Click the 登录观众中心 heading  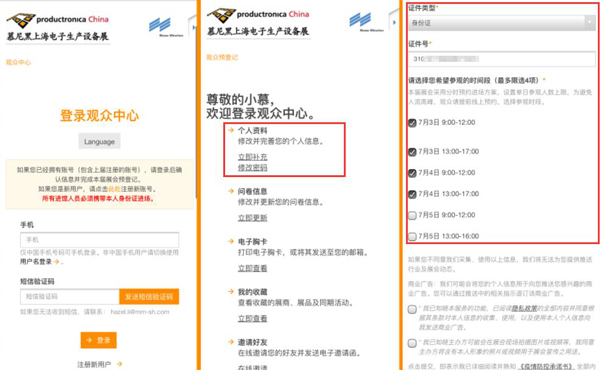pyautogui.click(x=99, y=116)
